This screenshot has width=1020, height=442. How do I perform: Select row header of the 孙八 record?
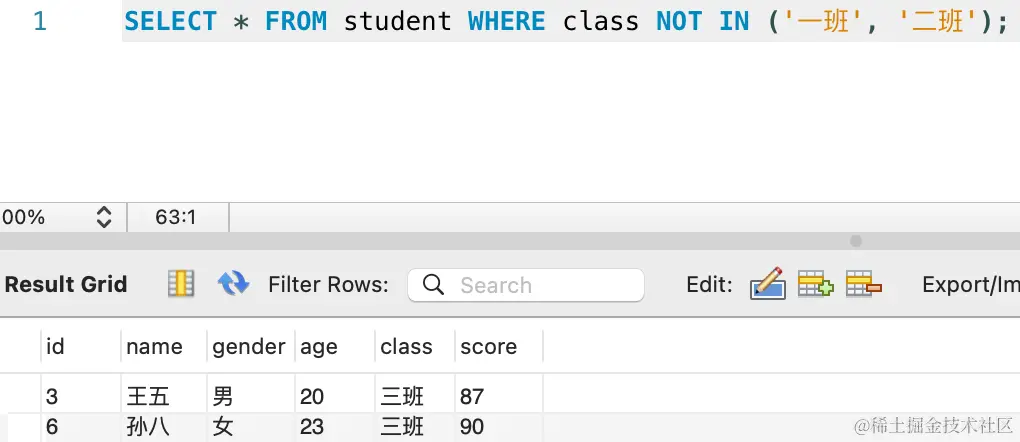[x=24, y=427]
